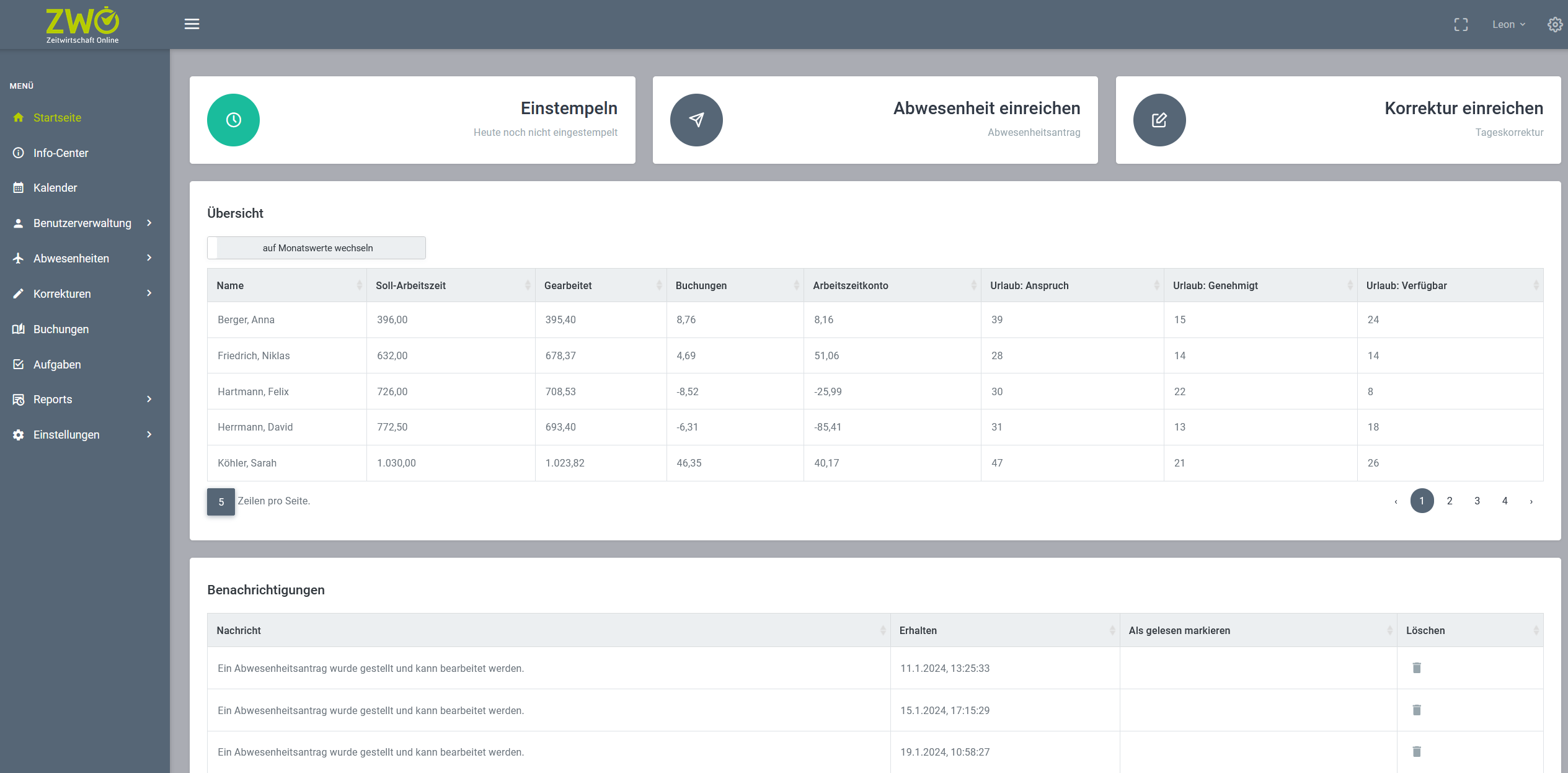1568x773 pixels.
Task: Click next page arrow in pagination
Action: [x=1531, y=501]
